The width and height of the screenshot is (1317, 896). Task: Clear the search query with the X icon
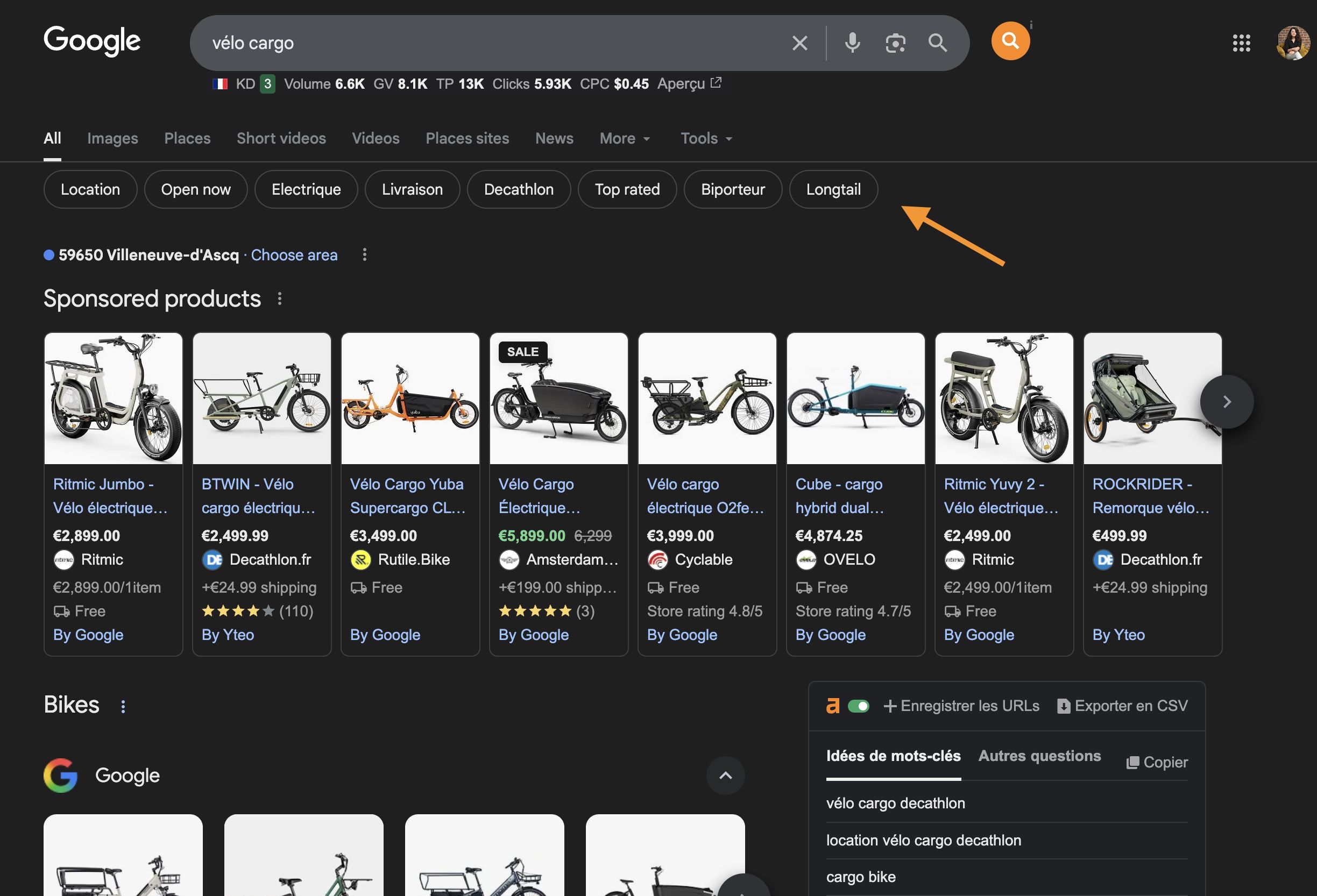(x=799, y=42)
